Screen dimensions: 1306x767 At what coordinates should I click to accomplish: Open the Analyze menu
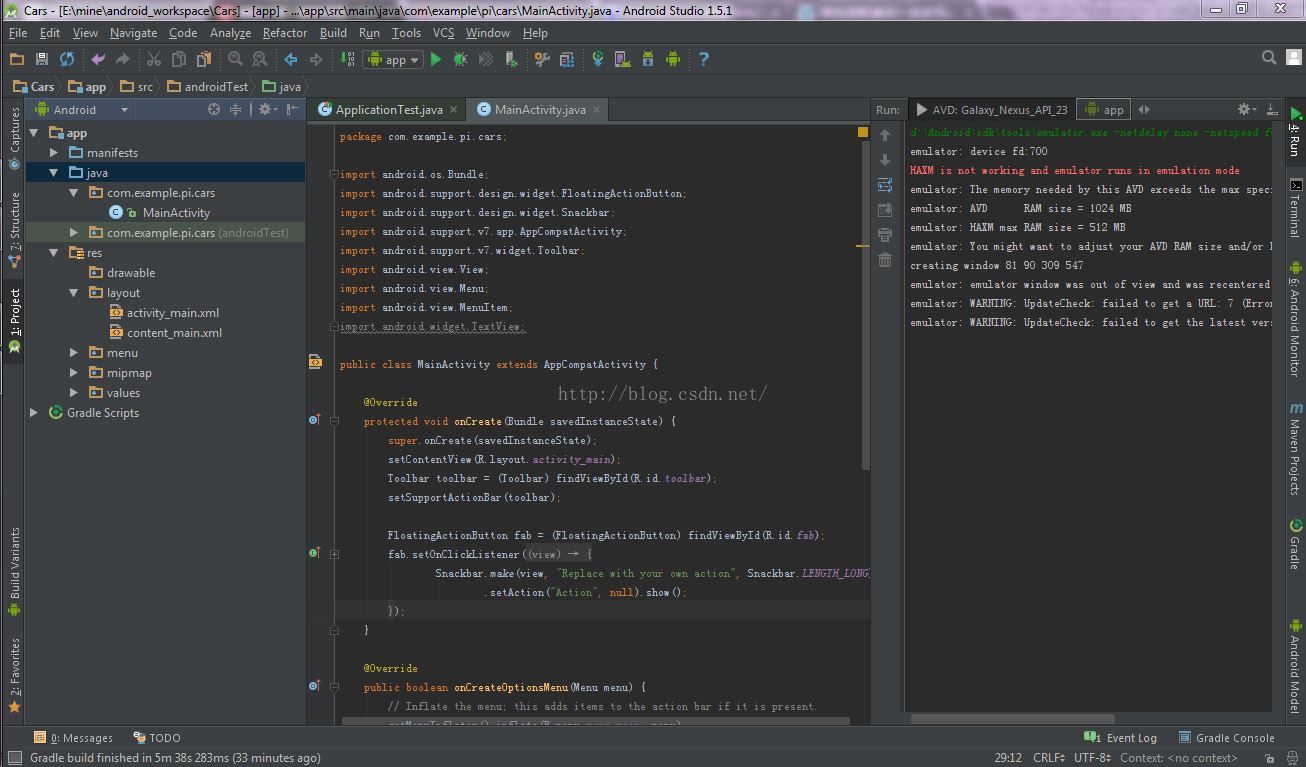(230, 33)
